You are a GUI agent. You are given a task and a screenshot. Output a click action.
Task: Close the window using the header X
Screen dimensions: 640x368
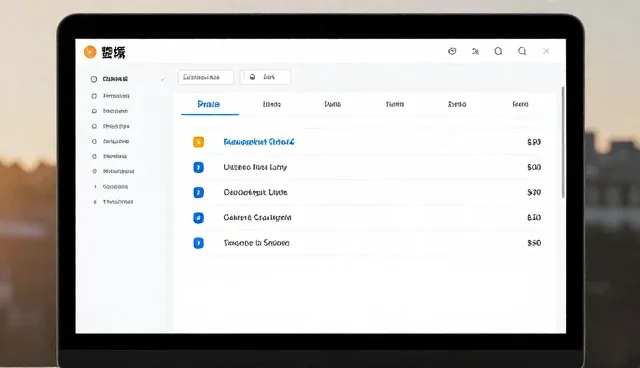click(546, 51)
